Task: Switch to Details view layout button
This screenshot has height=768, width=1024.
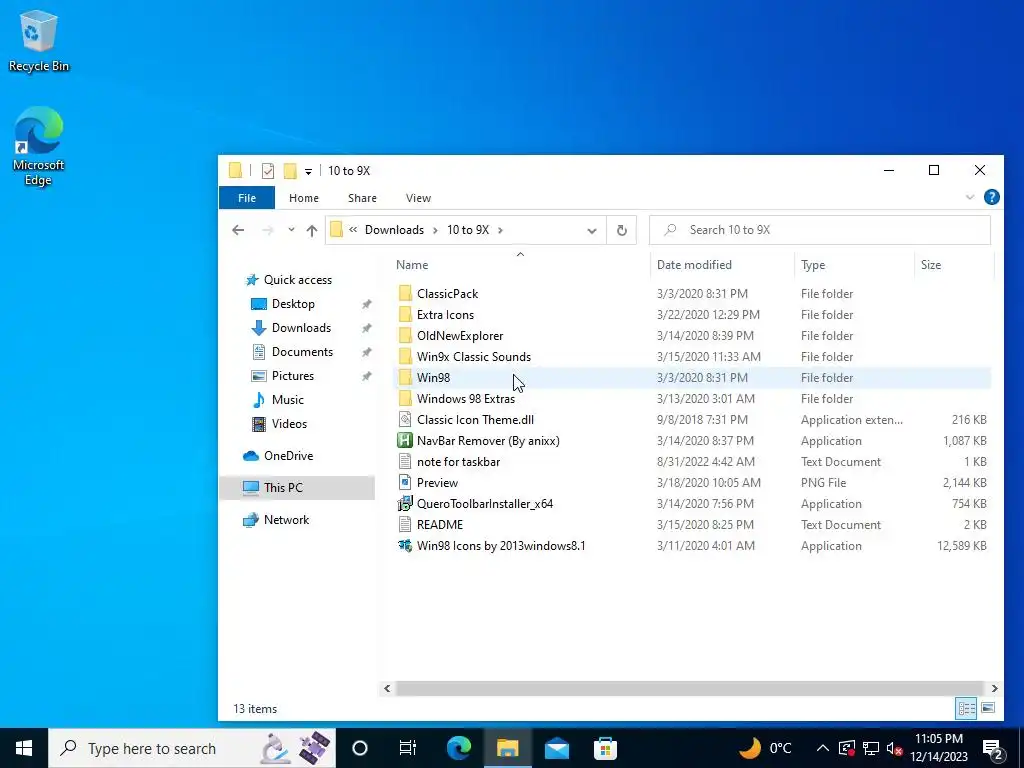Action: coord(967,708)
